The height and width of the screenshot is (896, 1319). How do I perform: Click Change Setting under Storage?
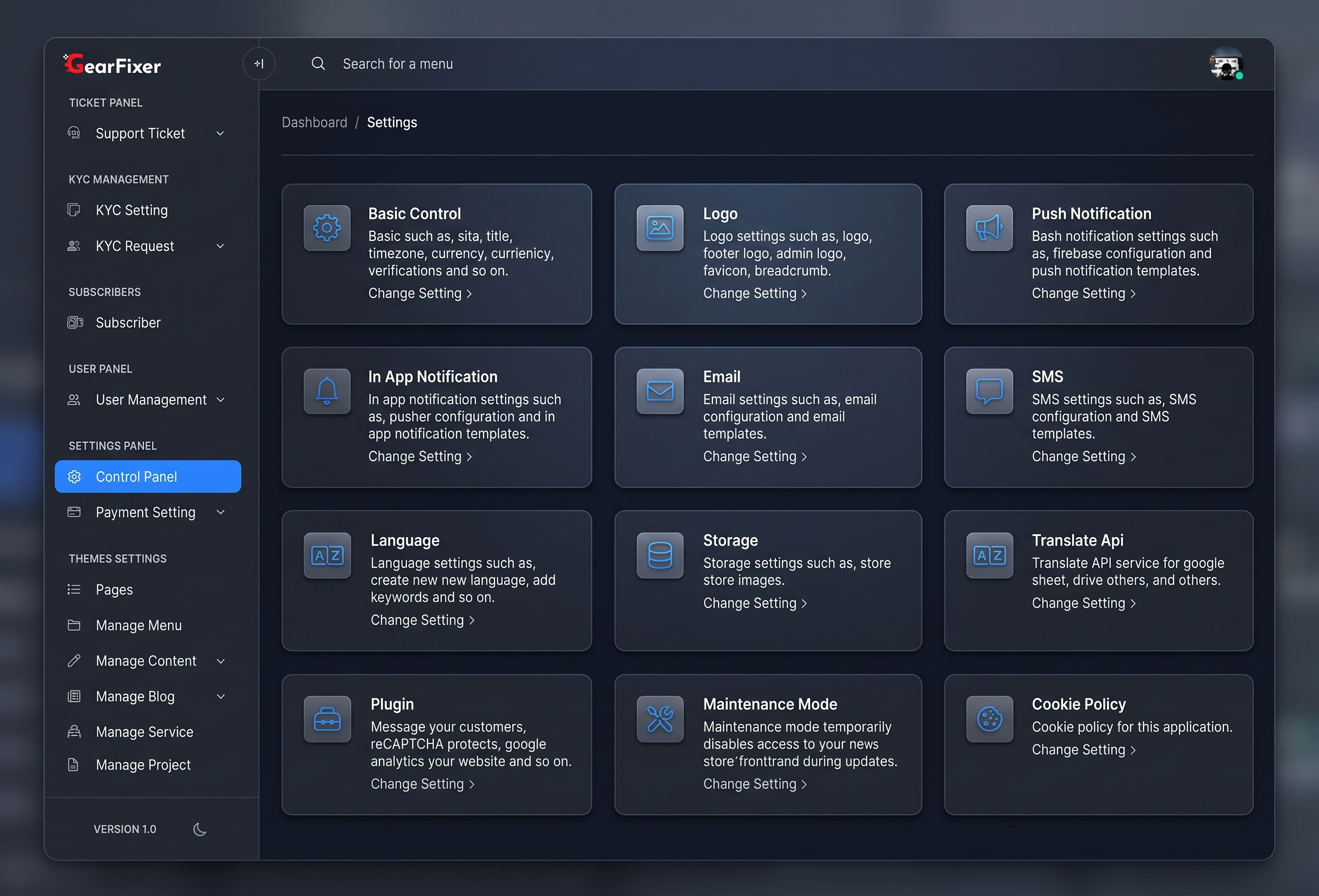(x=755, y=603)
